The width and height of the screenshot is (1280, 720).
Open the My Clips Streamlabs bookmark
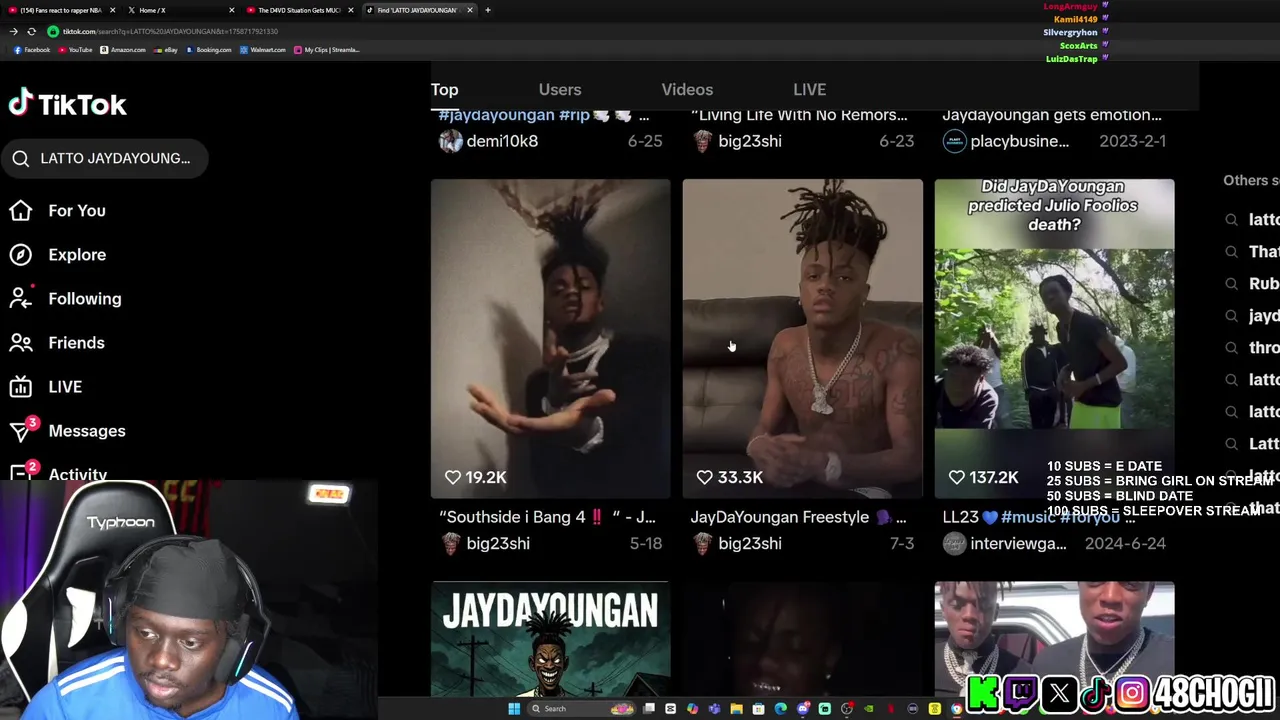pyautogui.click(x=327, y=50)
